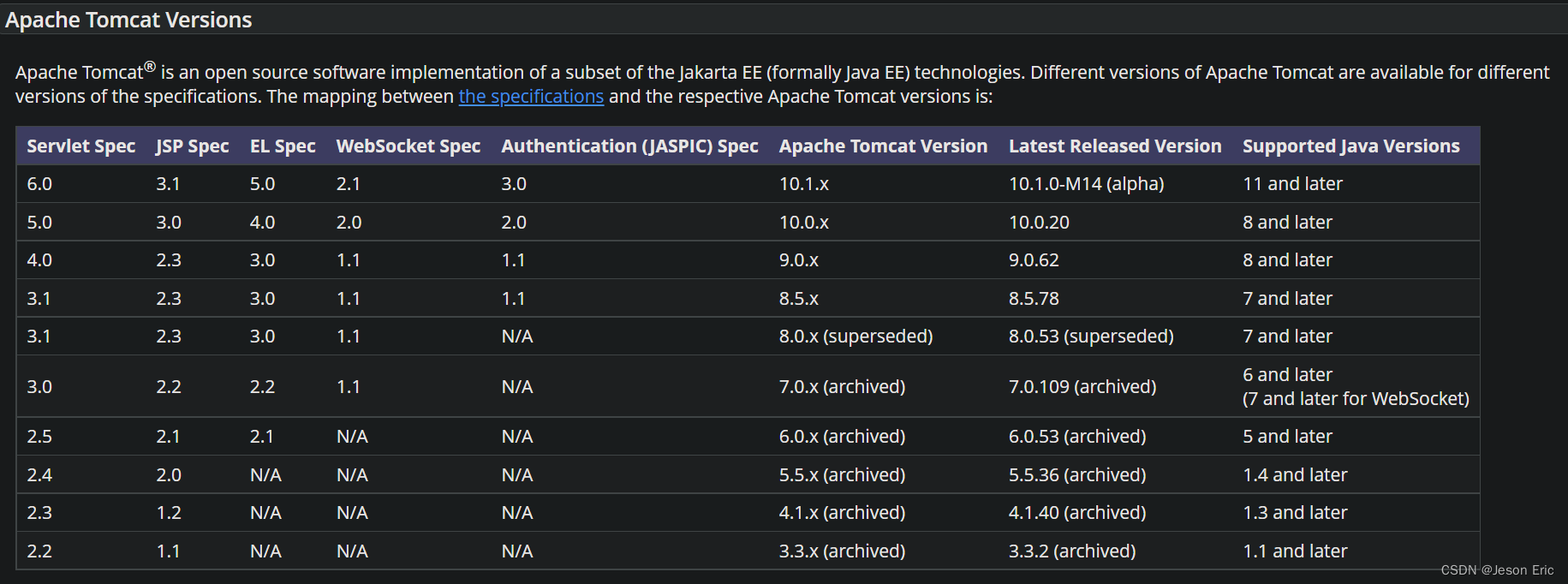
Task: Click Servlet Spec '2.2' in the 3.3.x row
Action: click(x=39, y=551)
